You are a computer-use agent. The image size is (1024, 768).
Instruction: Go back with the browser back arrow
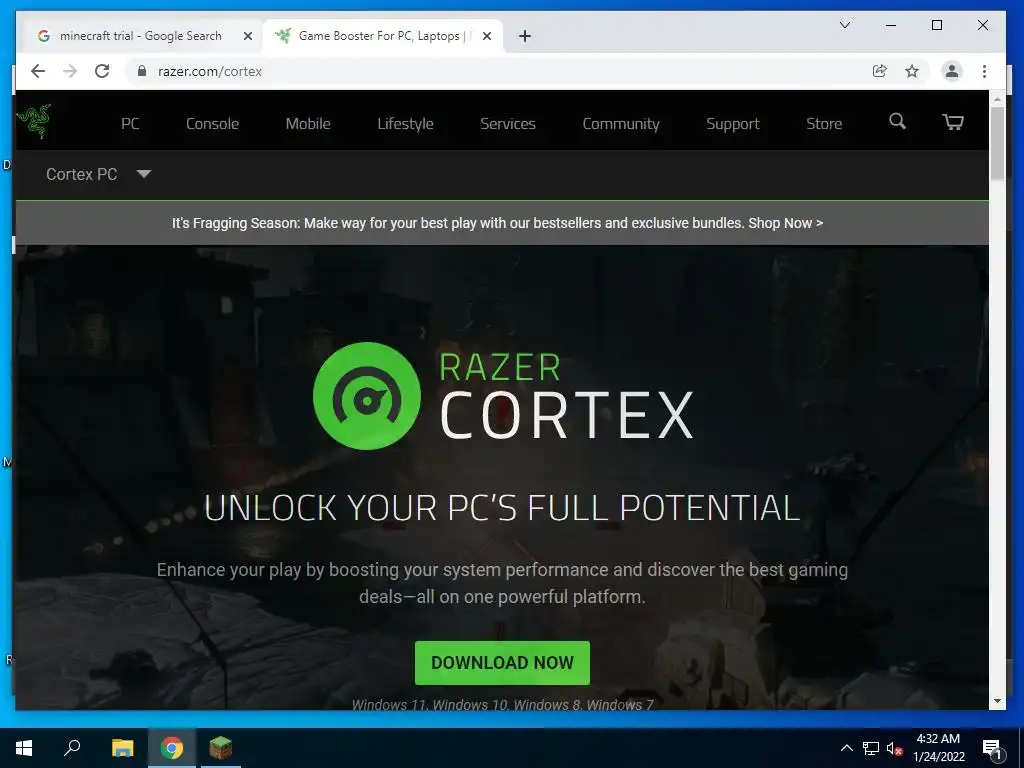38,71
